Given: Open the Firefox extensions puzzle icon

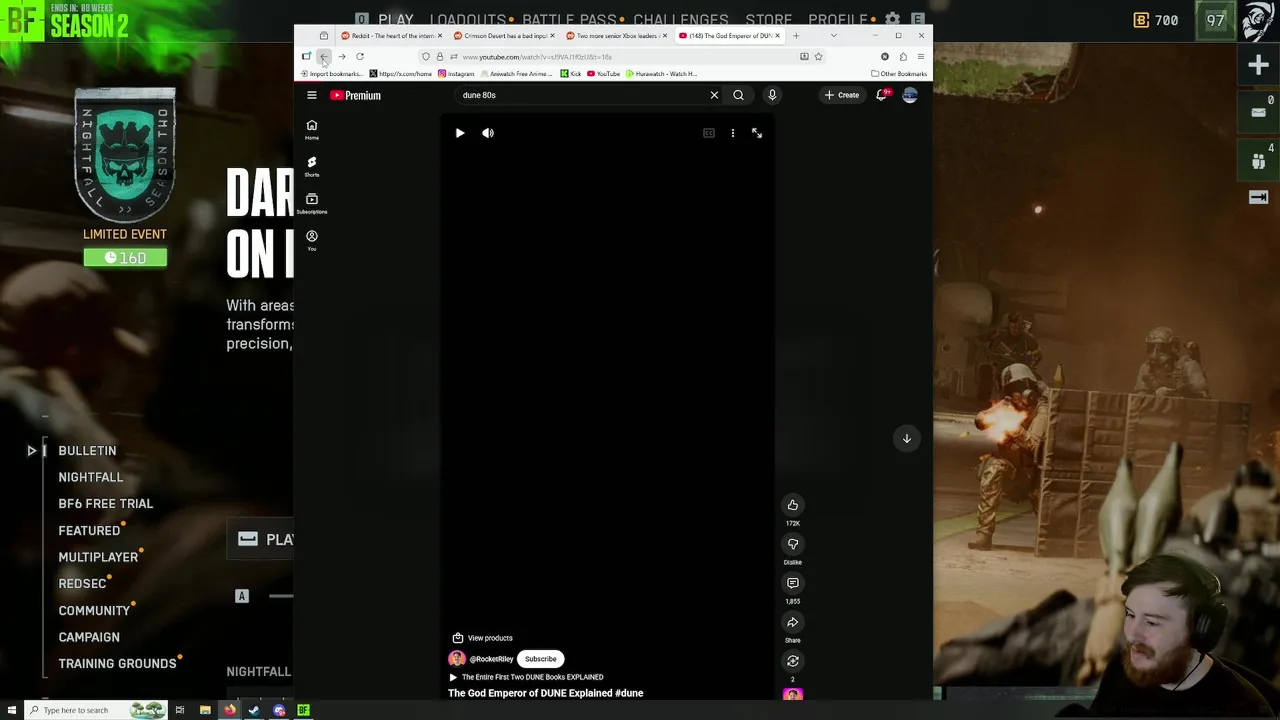Looking at the screenshot, I should [x=903, y=57].
